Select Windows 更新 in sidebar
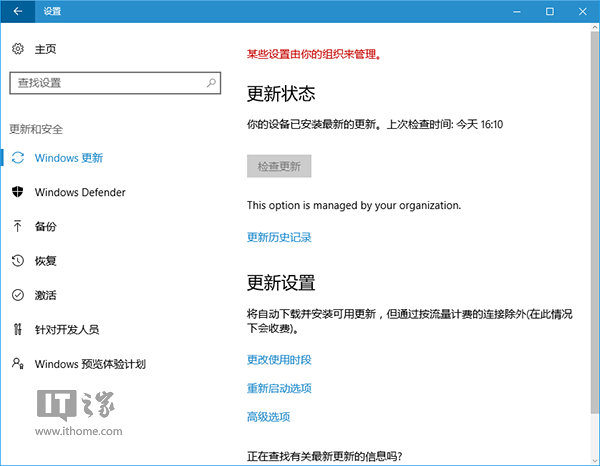The height and width of the screenshot is (466, 600). pyautogui.click(x=69, y=158)
